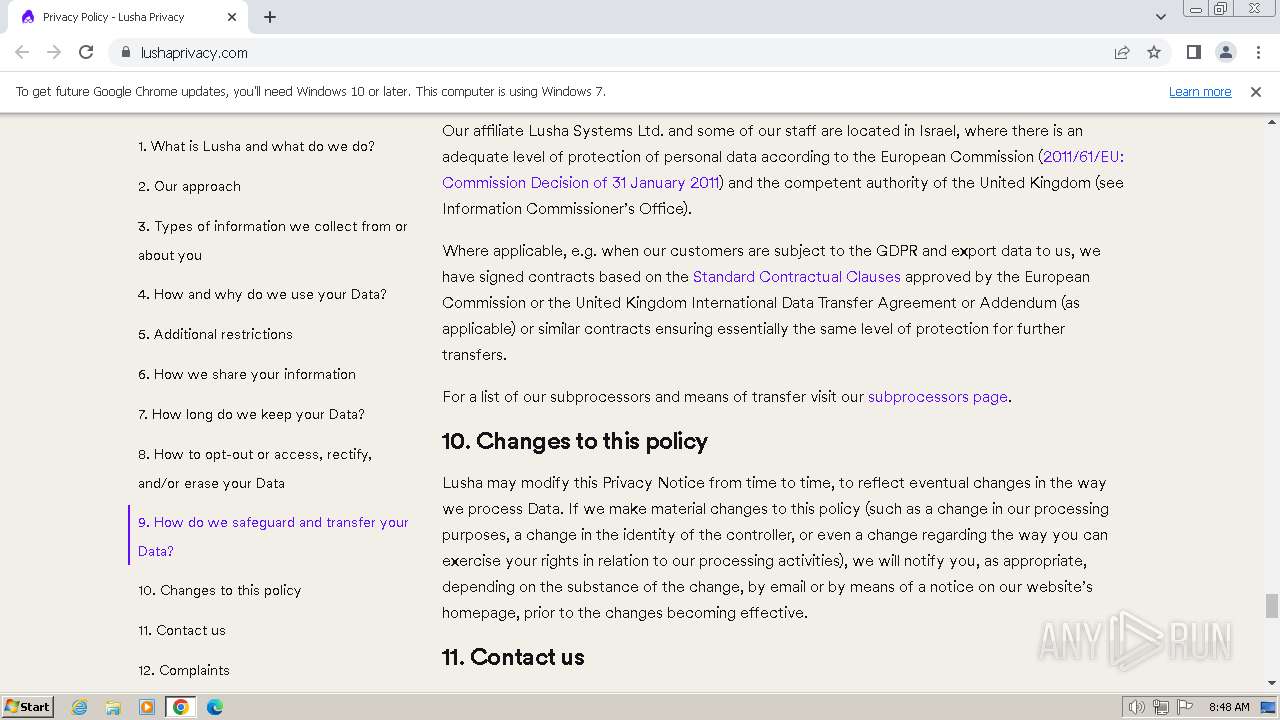Bookmark this page with star icon
This screenshot has width=1280, height=720.
point(1154,53)
